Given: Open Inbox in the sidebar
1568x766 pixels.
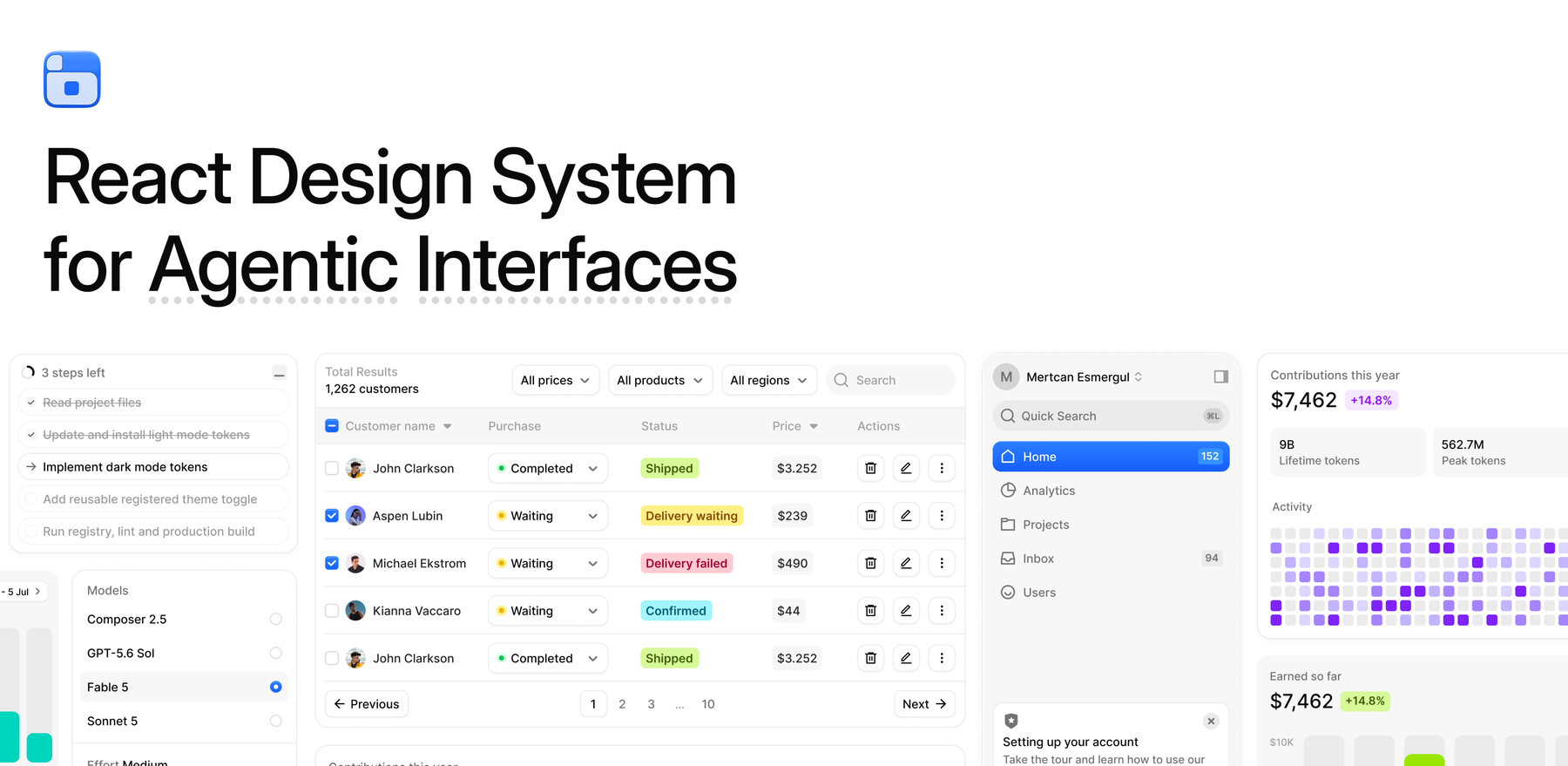Looking at the screenshot, I should (1111, 559).
